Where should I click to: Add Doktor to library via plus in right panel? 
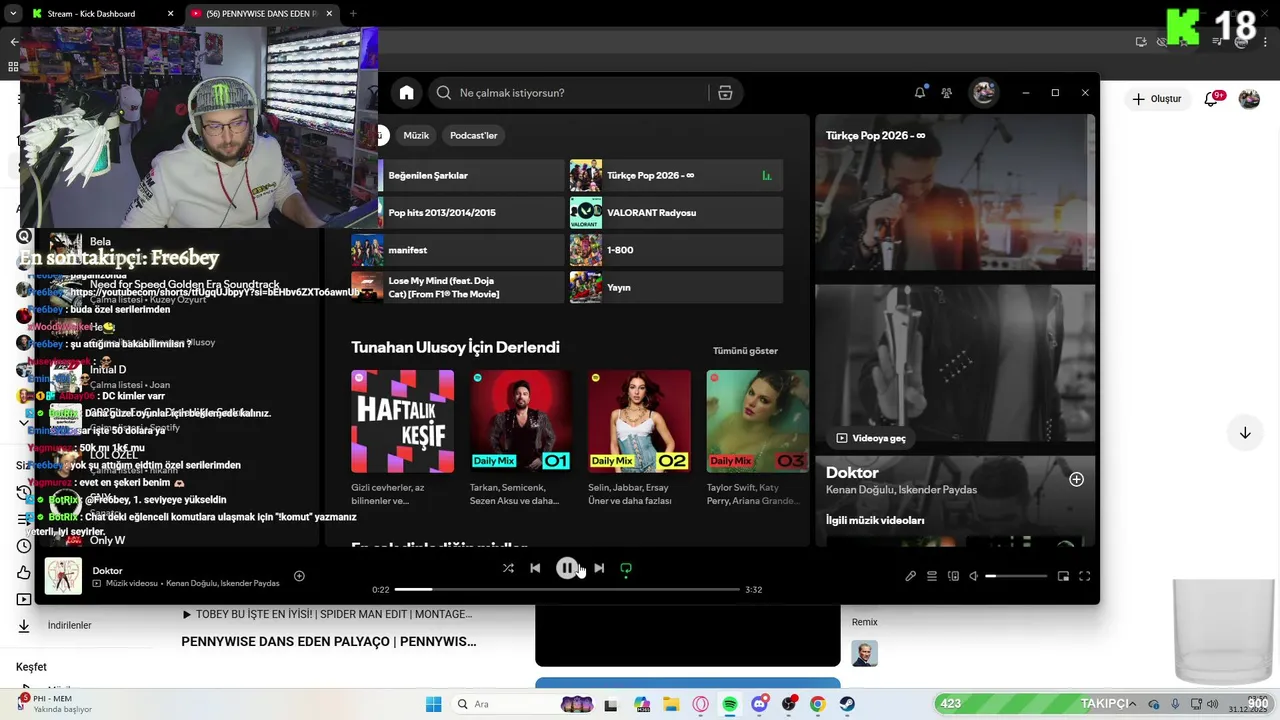click(x=1076, y=479)
